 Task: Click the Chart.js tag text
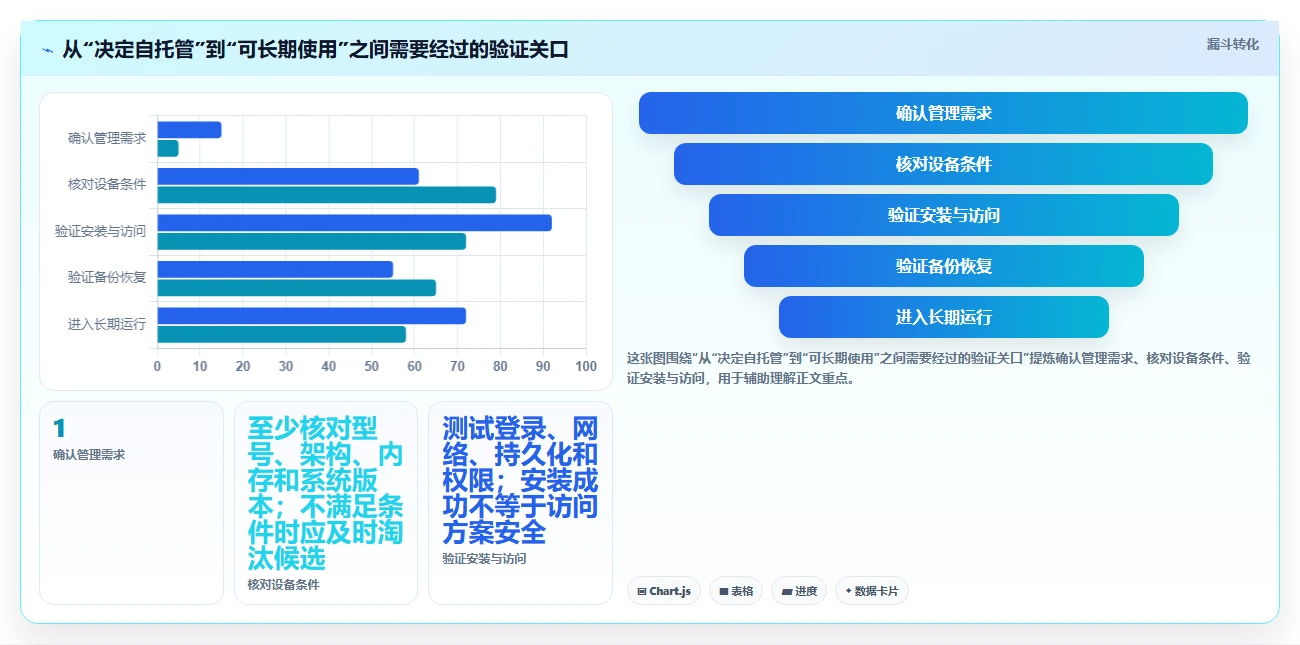(x=669, y=591)
